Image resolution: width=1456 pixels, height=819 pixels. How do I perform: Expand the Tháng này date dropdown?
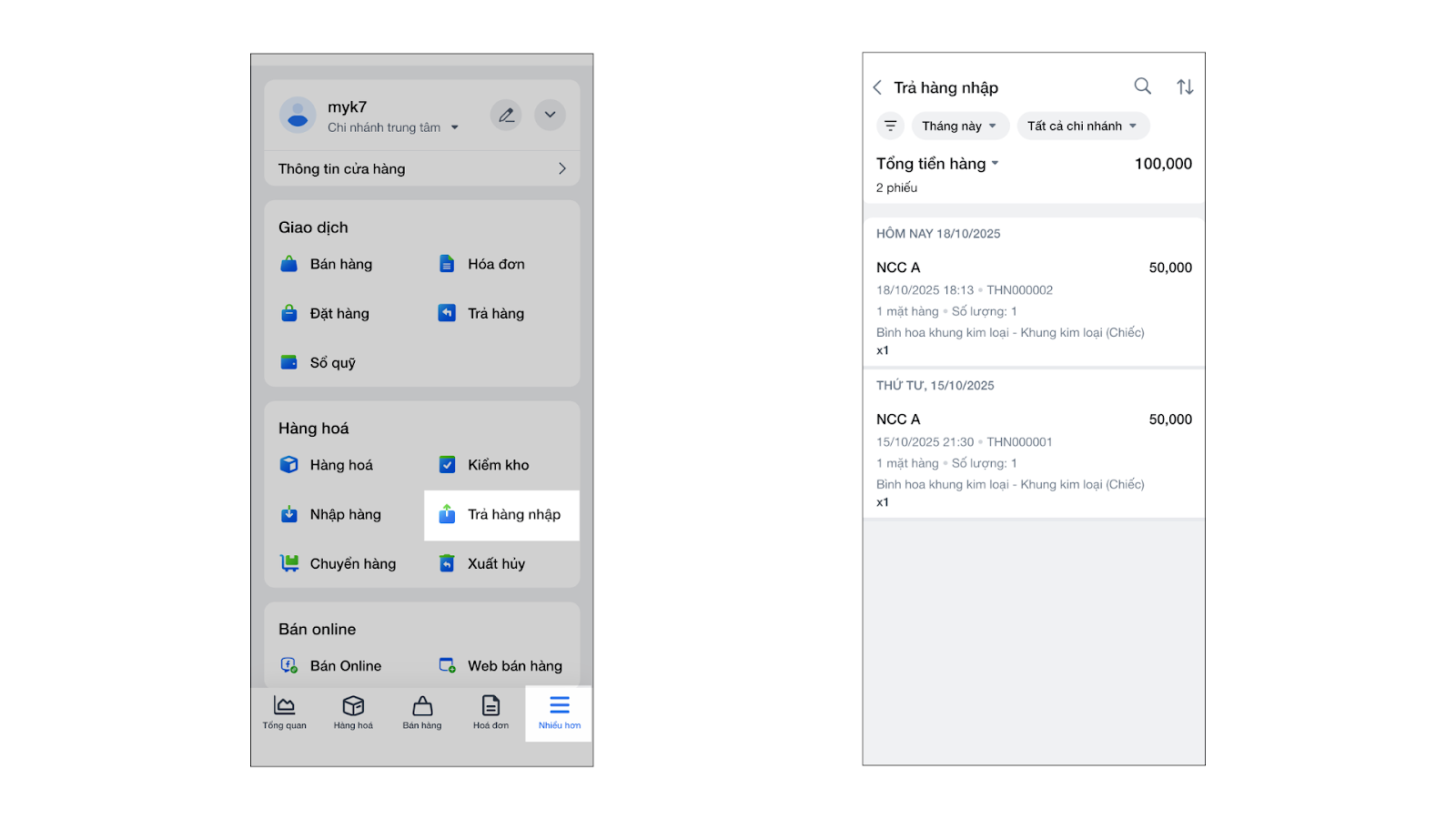[x=959, y=126]
